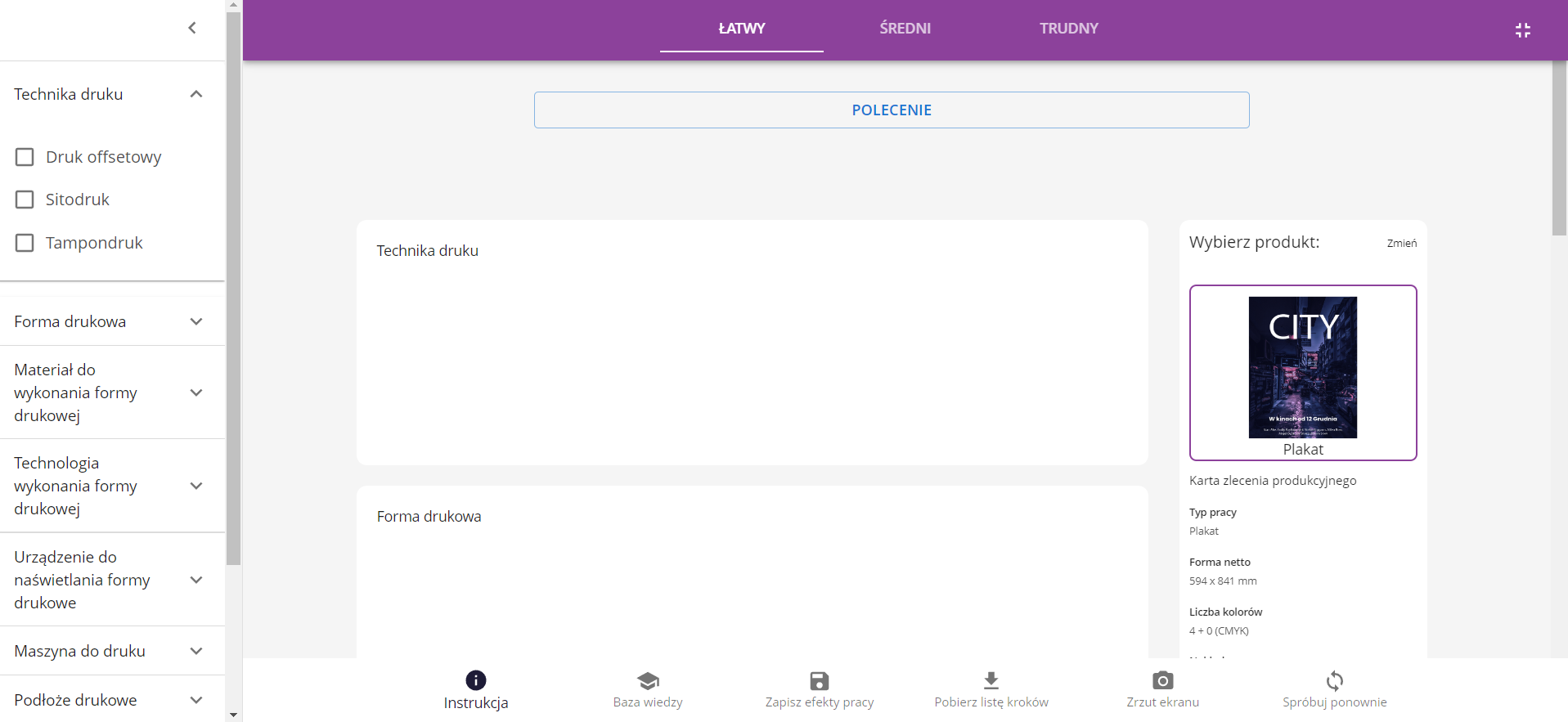Screen dimensions: 1568x722
Task: Collapse sidebar with the left arrow icon
Action: (192, 28)
